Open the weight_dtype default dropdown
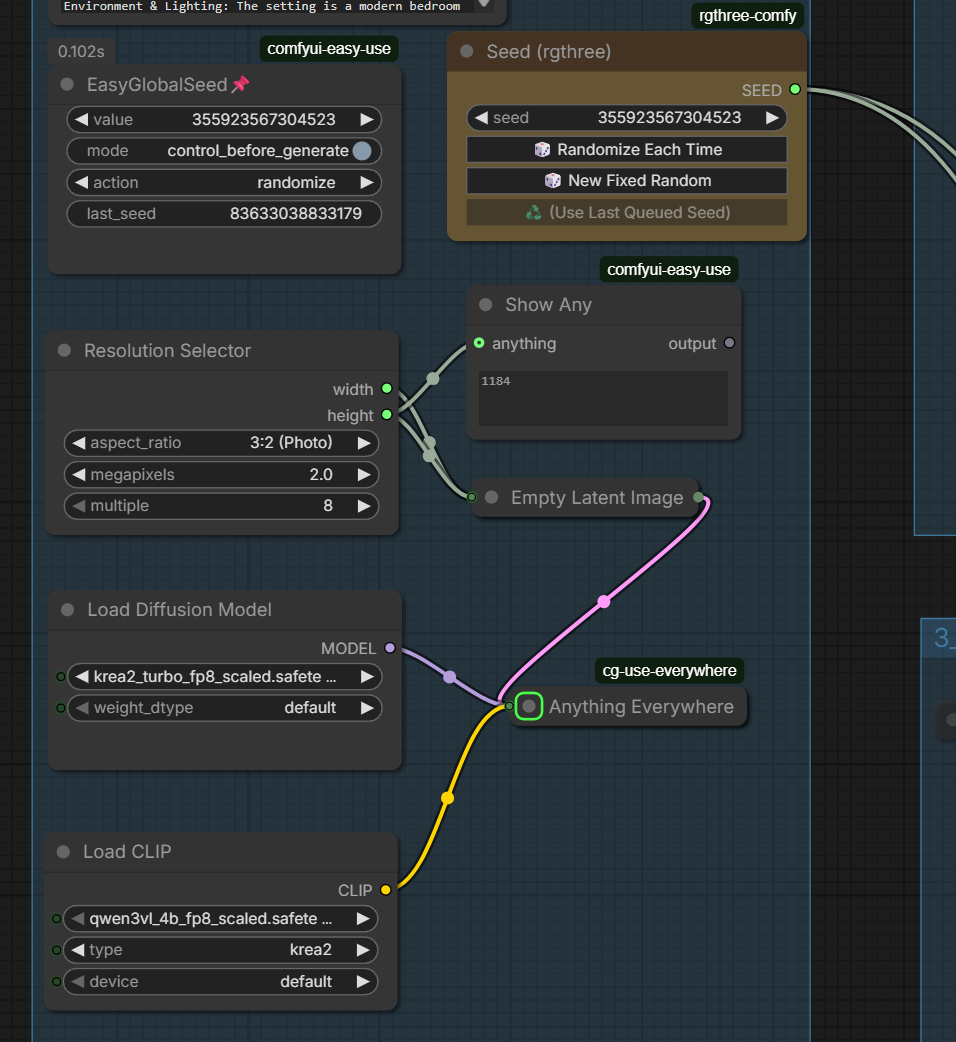The width and height of the screenshot is (956, 1042). click(x=225, y=708)
